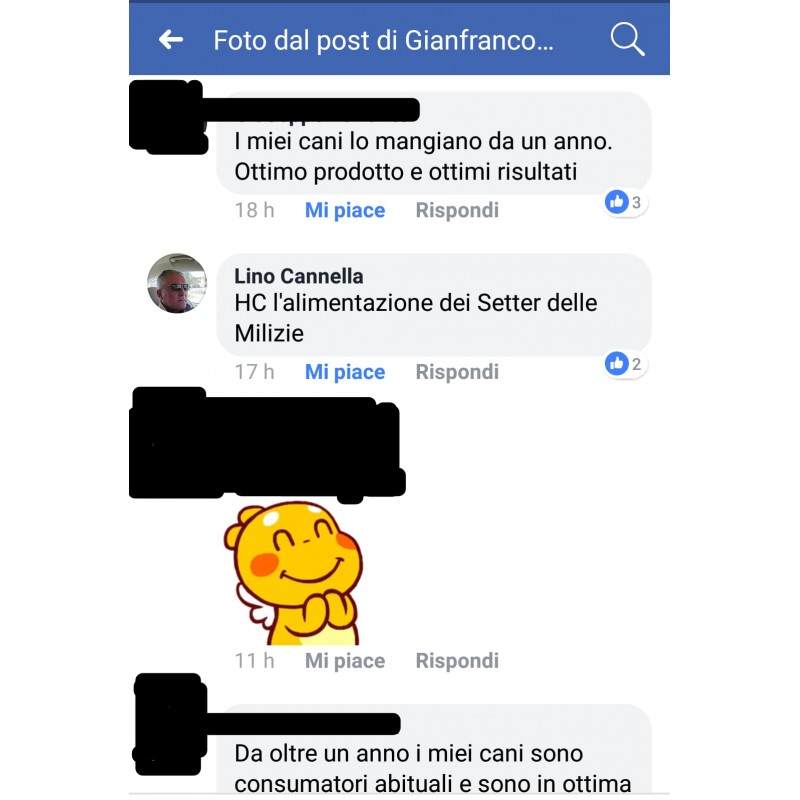Tap the back arrow in header
Viewport: 800px width, 800px height.
tap(171, 39)
